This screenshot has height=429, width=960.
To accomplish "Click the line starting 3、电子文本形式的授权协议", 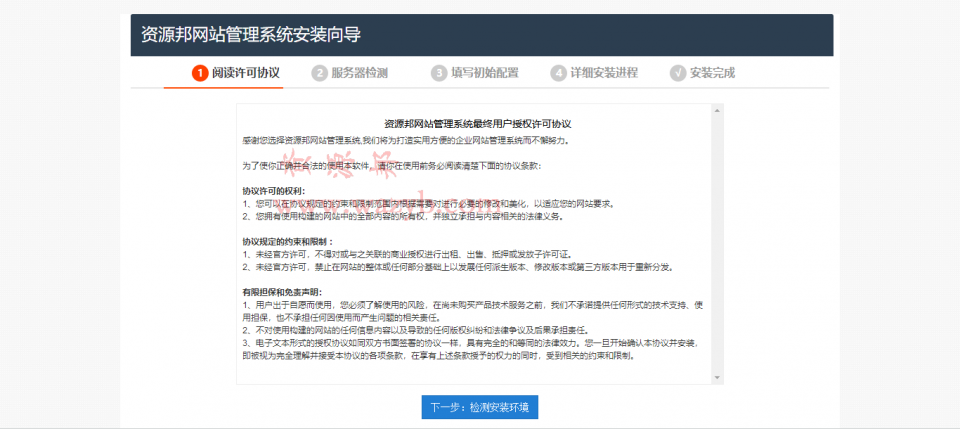I will tap(470, 349).
